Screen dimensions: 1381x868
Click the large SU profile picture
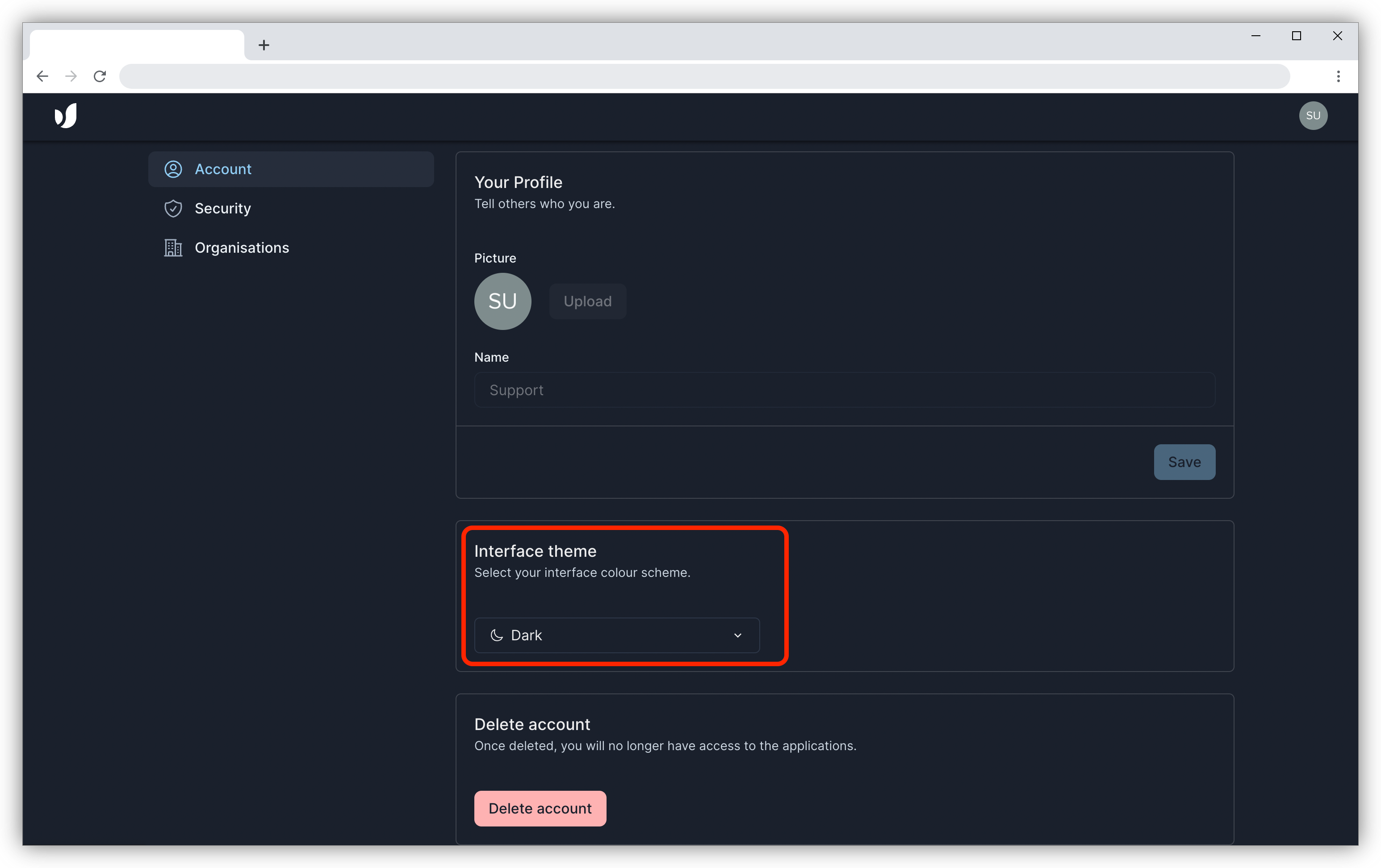502,301
